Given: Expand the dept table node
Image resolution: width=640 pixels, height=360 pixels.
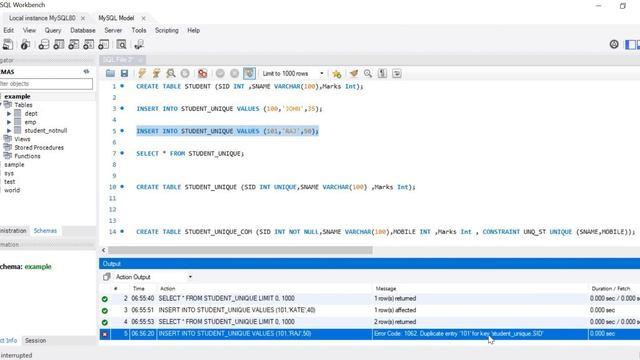Looking at the screenshot, I should tap(9, 113).
